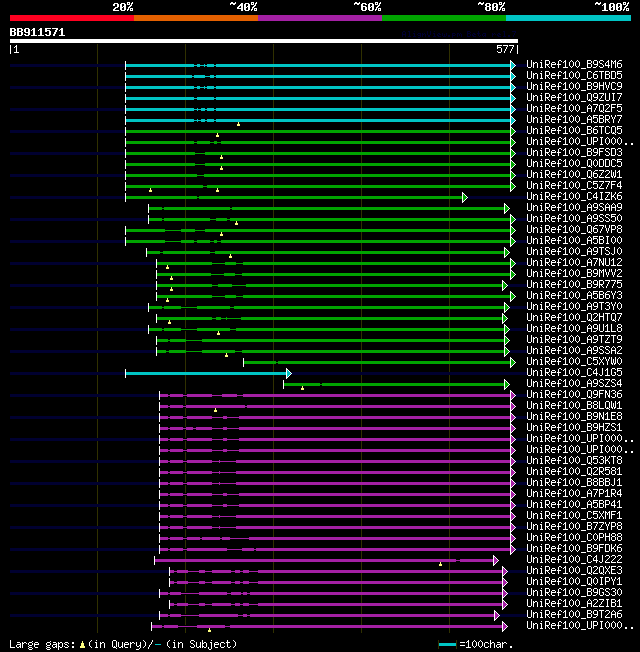The image size is (640, 652).
Task: Click the arrowhead ending the B9S4M6 alignment bar
Action: [x=513, y=65]
